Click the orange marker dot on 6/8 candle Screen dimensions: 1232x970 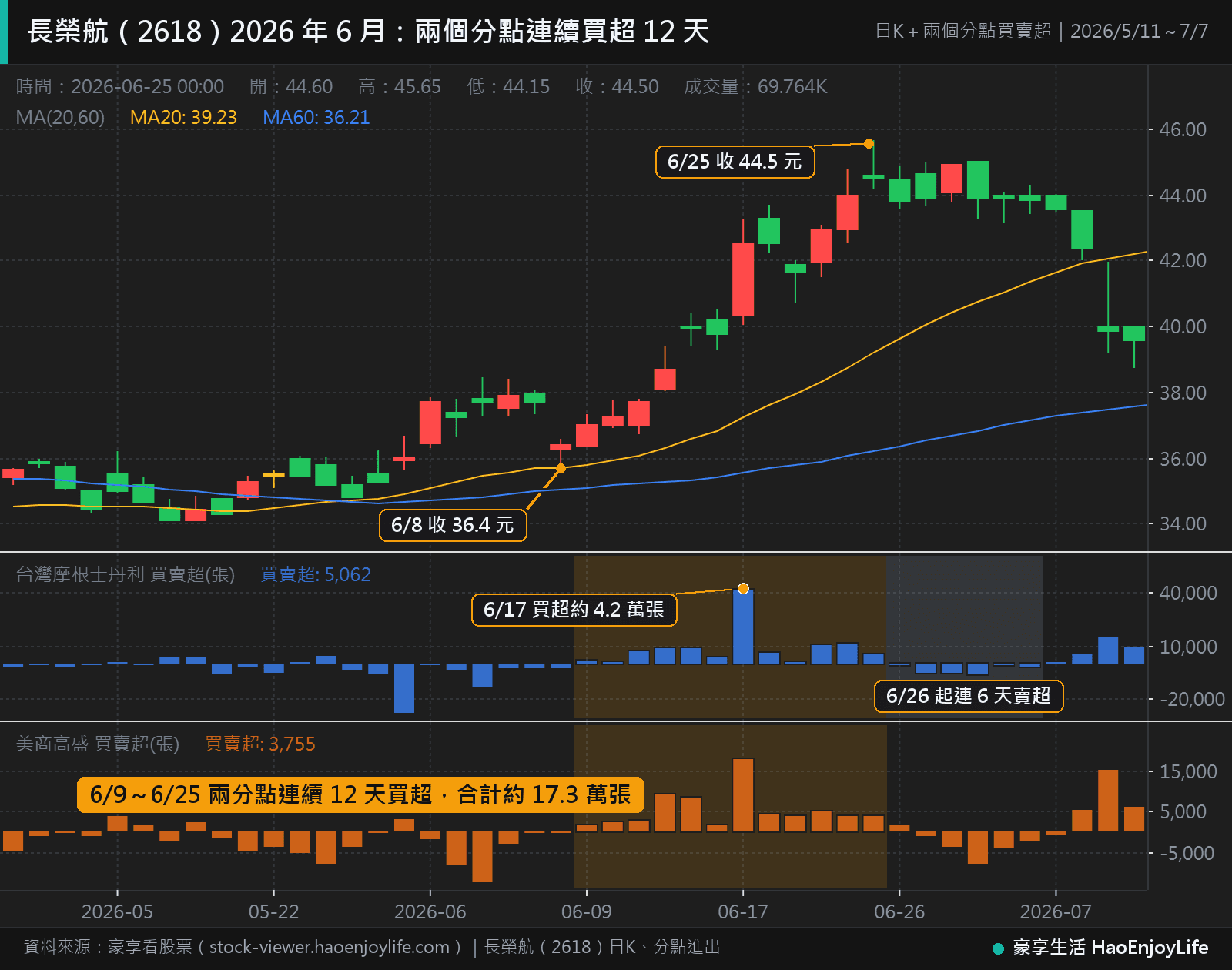pyautogui.click(x=561, y=468)
